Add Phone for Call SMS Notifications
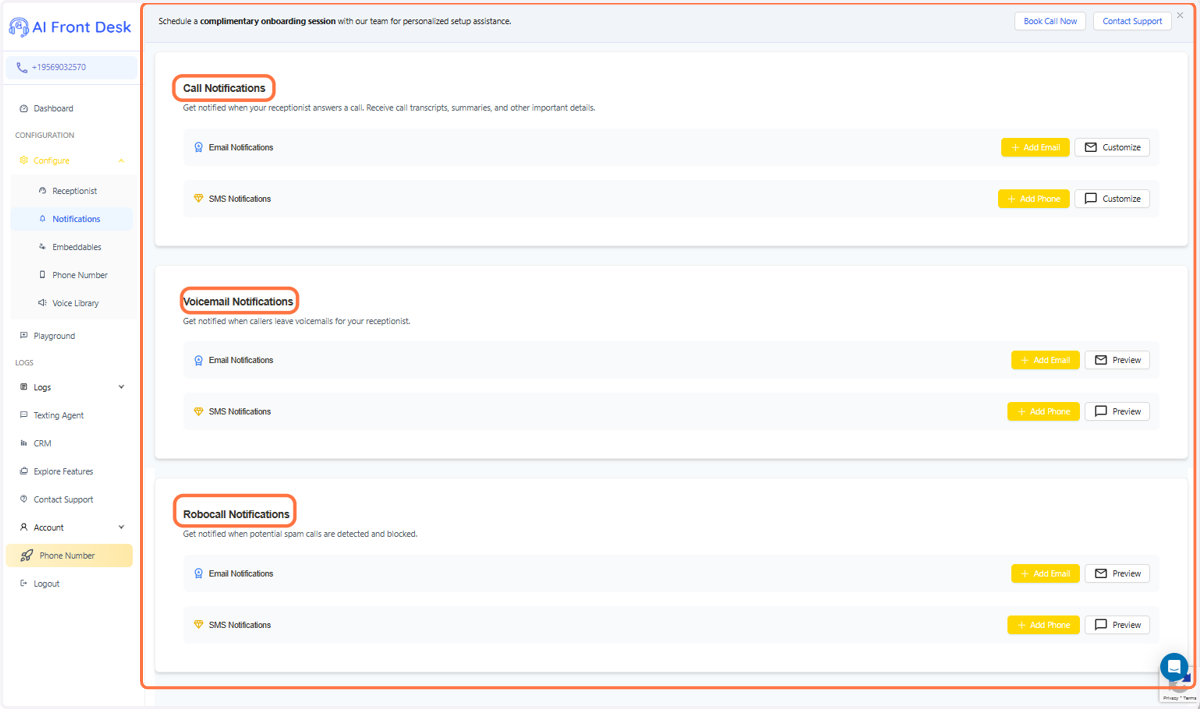The height and width of the screenshot is (709, 1200). 1034,199
